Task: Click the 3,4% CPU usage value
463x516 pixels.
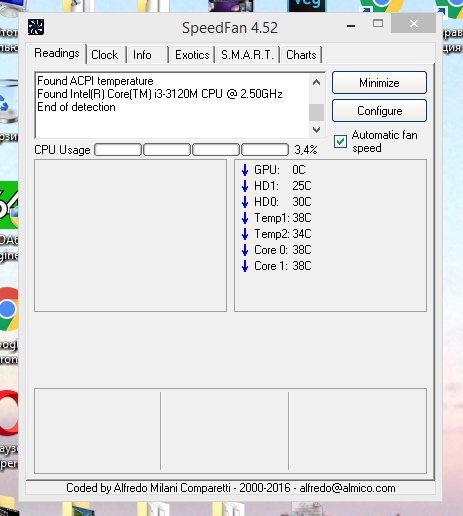Action: tap(306, 150)
